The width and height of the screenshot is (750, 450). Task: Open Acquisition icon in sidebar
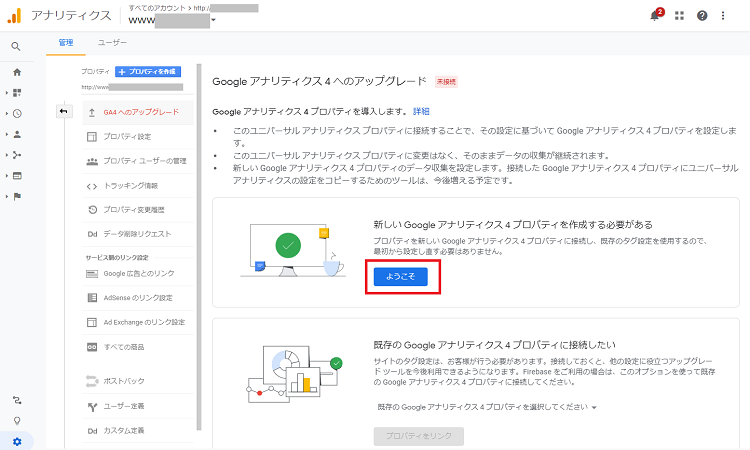17,155
